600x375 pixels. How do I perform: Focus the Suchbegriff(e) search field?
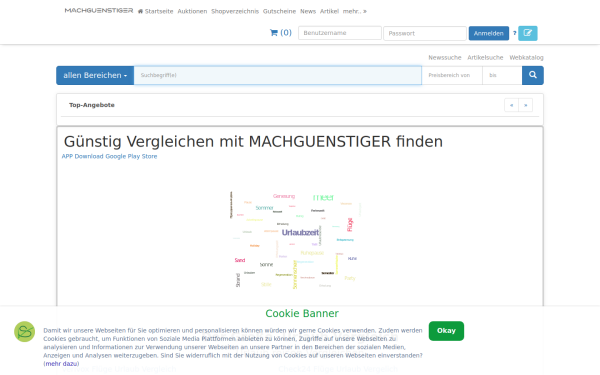(278, 75)
